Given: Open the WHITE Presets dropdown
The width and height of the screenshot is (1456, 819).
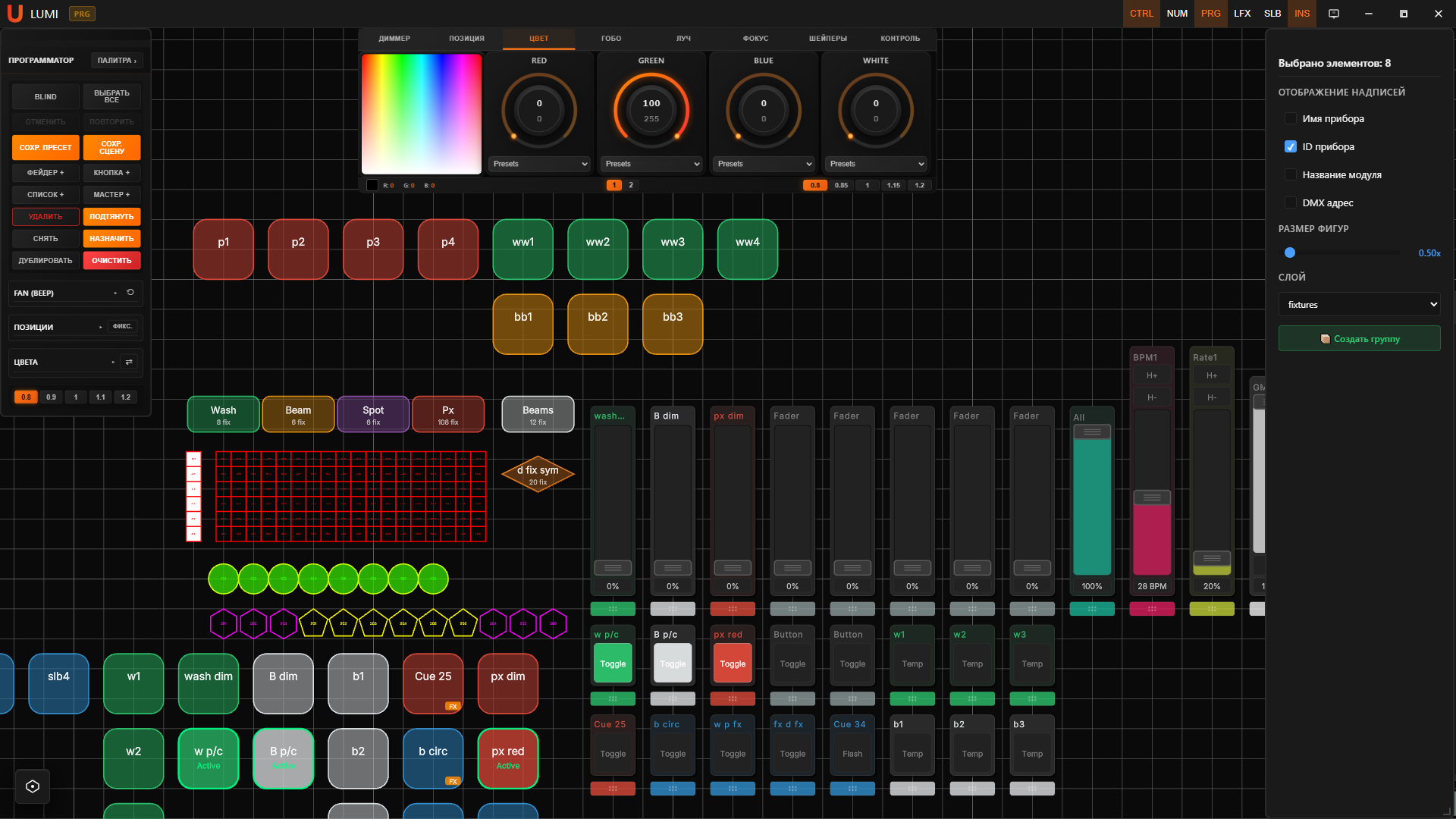Looking at the screenshot, I should click(876, 164).
